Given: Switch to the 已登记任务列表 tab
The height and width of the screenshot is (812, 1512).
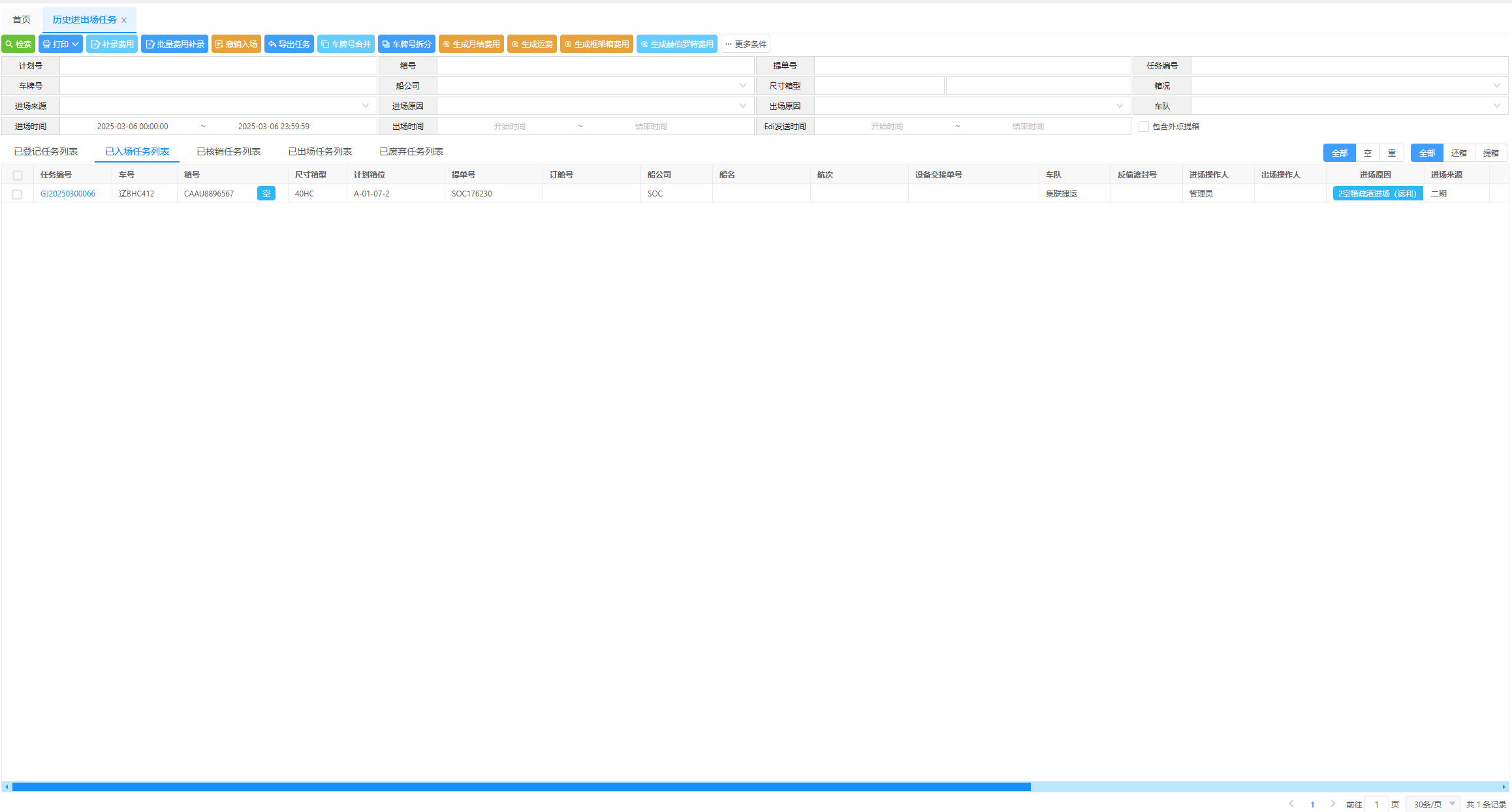Looking at the screenshot, I should [x=46, y=151].
